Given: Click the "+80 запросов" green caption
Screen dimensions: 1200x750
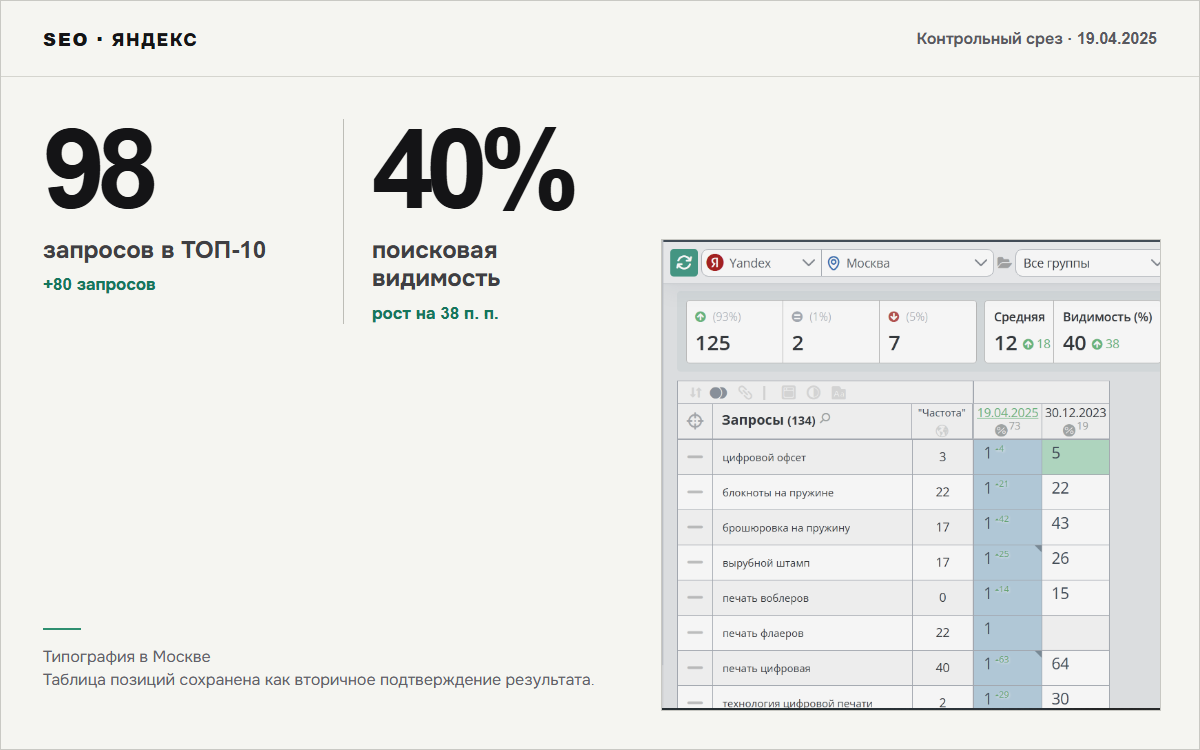Looking at the screenshot, I should coord(99,284).
